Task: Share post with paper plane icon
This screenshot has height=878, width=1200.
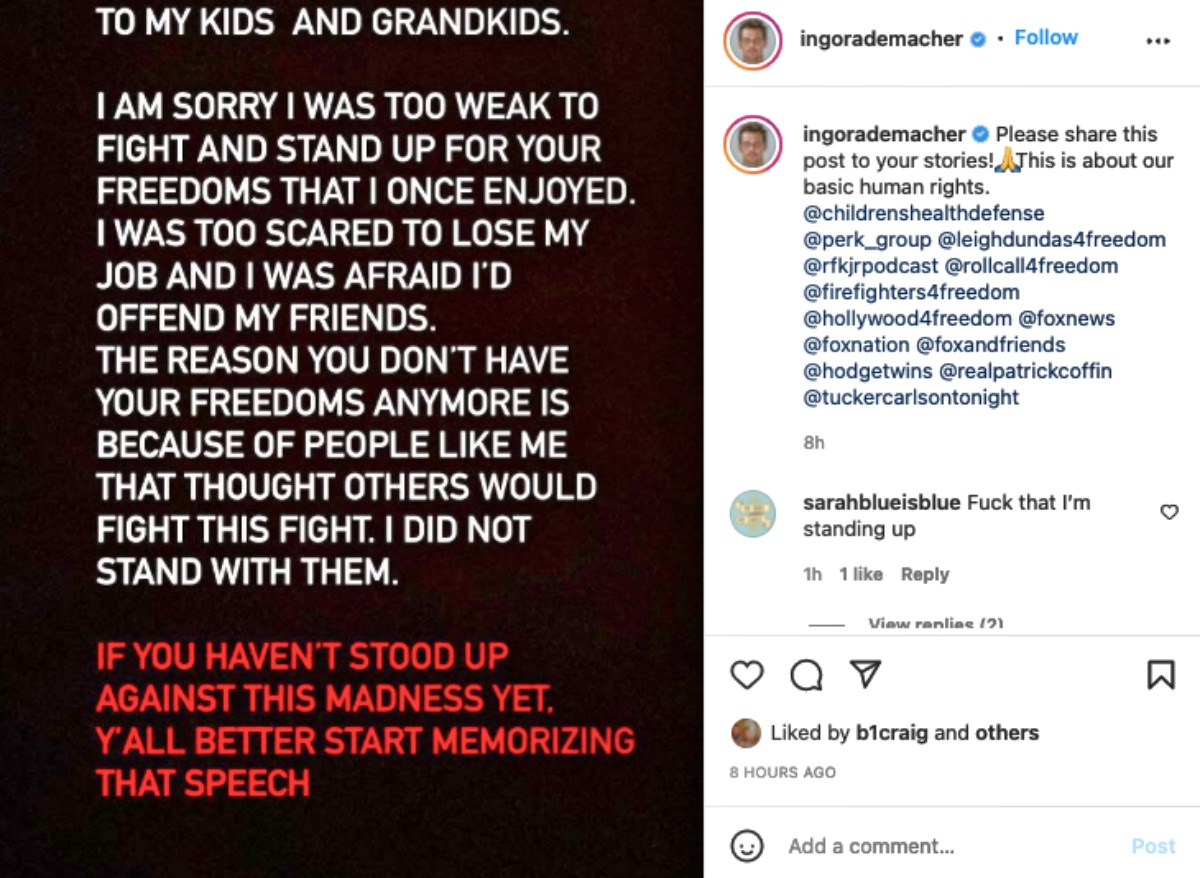Action: [x=864, y=675]
